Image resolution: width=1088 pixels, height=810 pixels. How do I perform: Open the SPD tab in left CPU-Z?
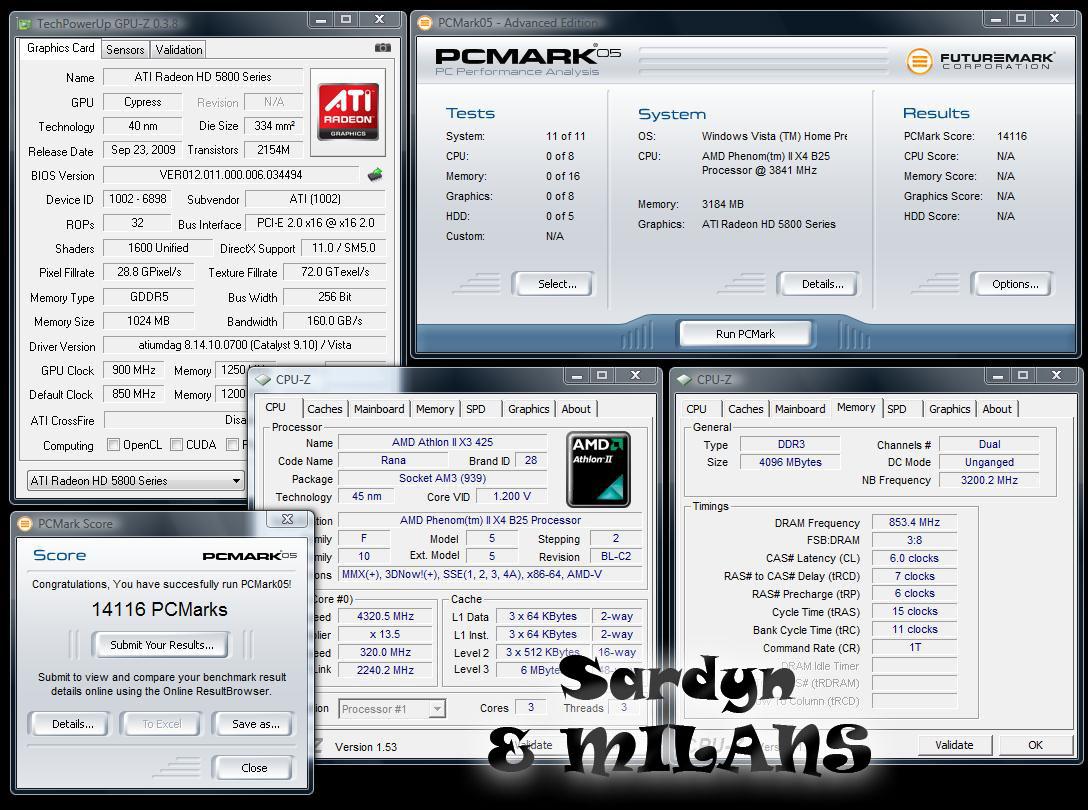pos(476,409)
